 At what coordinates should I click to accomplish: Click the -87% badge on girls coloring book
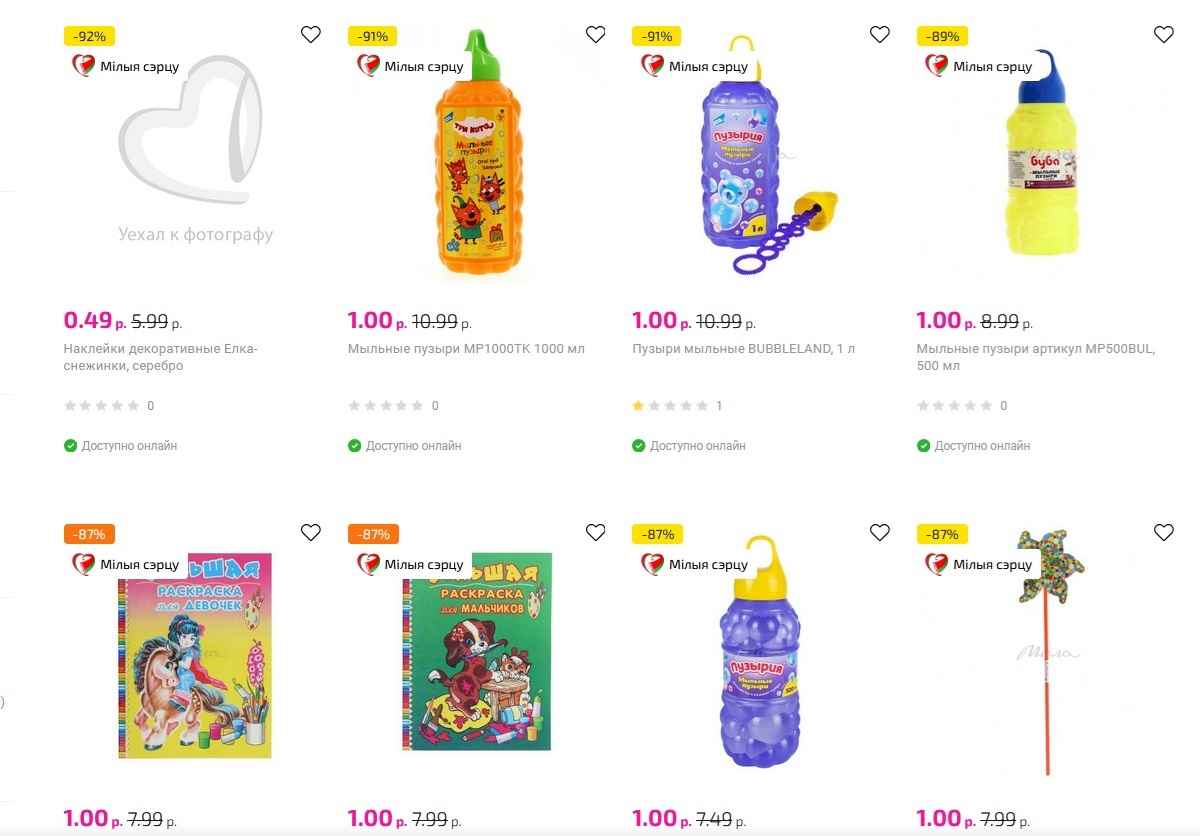pos(89,533)
